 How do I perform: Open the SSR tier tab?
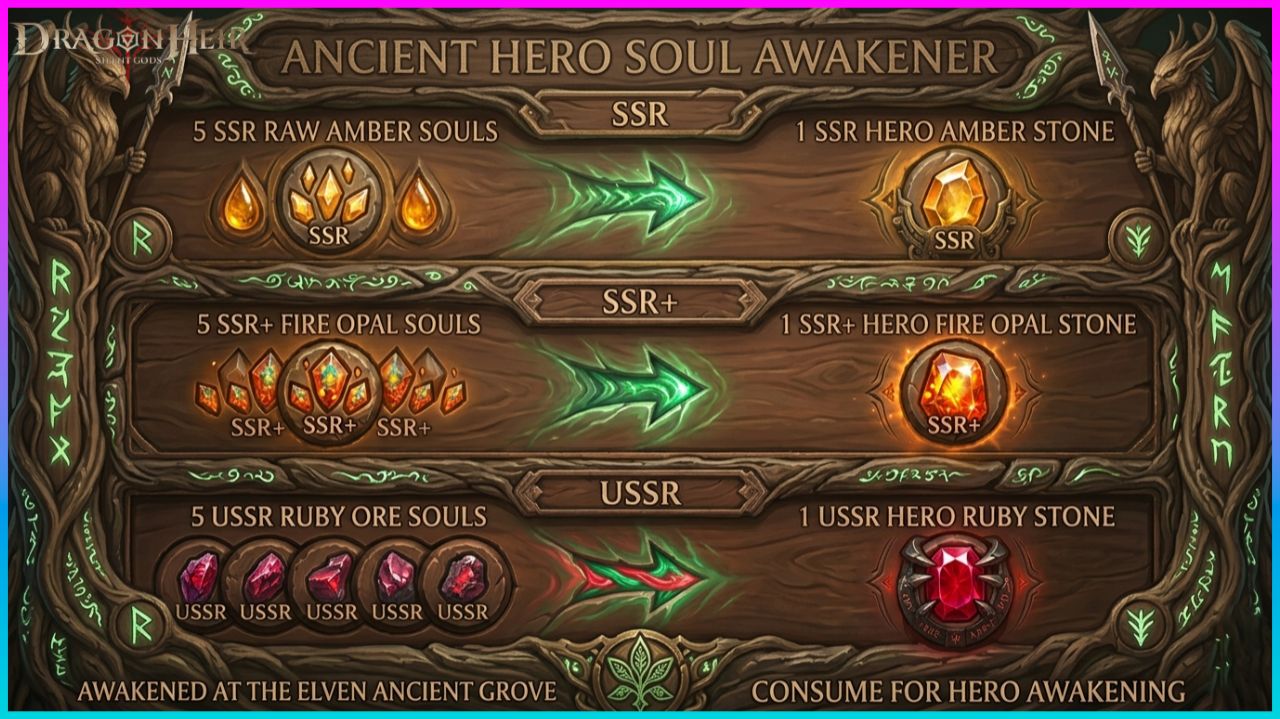pos(640,113)
